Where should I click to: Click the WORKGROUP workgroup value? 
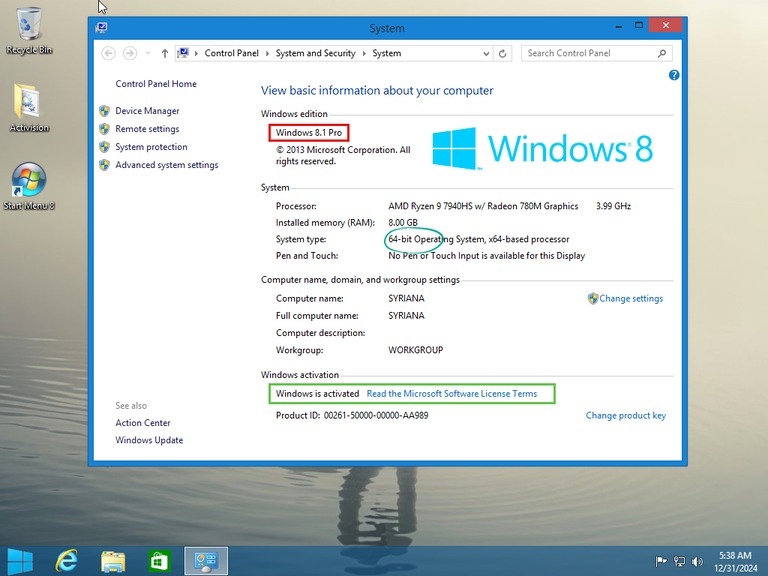pos(415,350)
